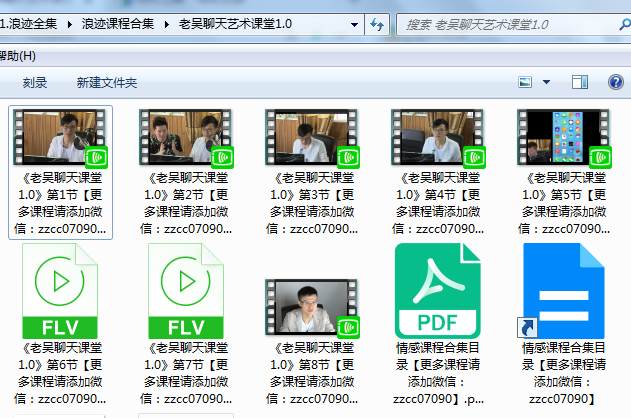Click the 刻录 toolbar button
The height and width of the screenshot is (418, 631).
coord(35,83)
